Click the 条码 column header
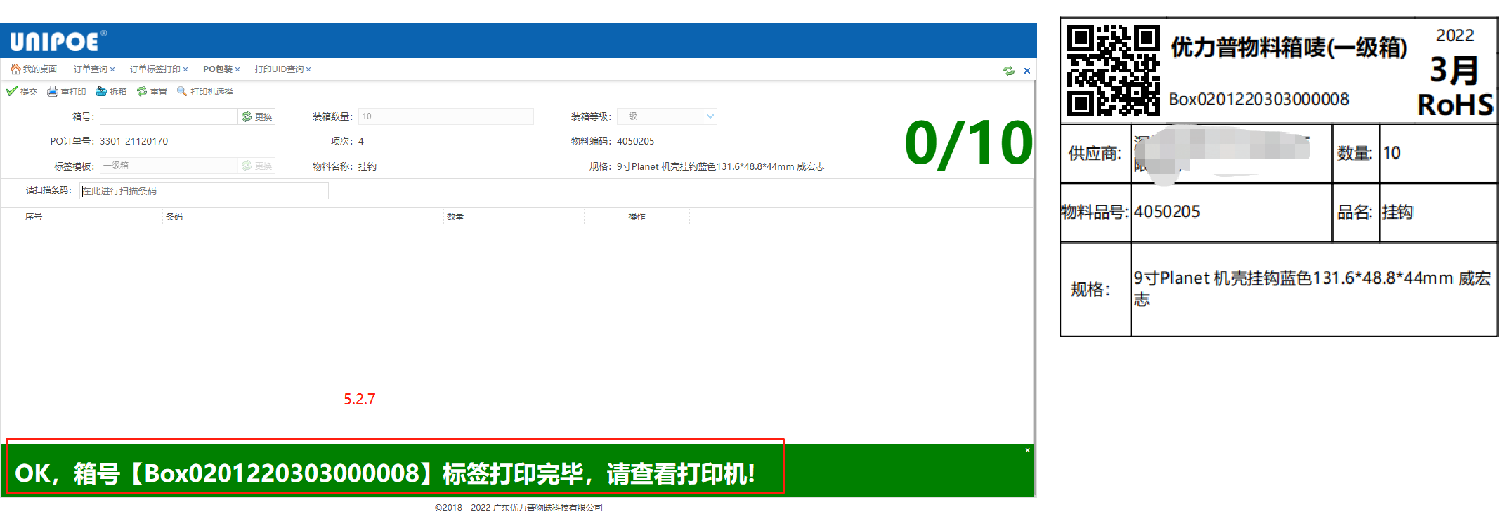Screen dimensions: 1510x519 [x=174, y=216]
